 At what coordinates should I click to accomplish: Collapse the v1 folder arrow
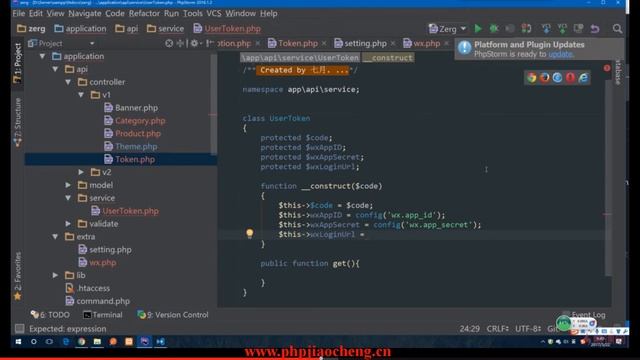(81, 95)
